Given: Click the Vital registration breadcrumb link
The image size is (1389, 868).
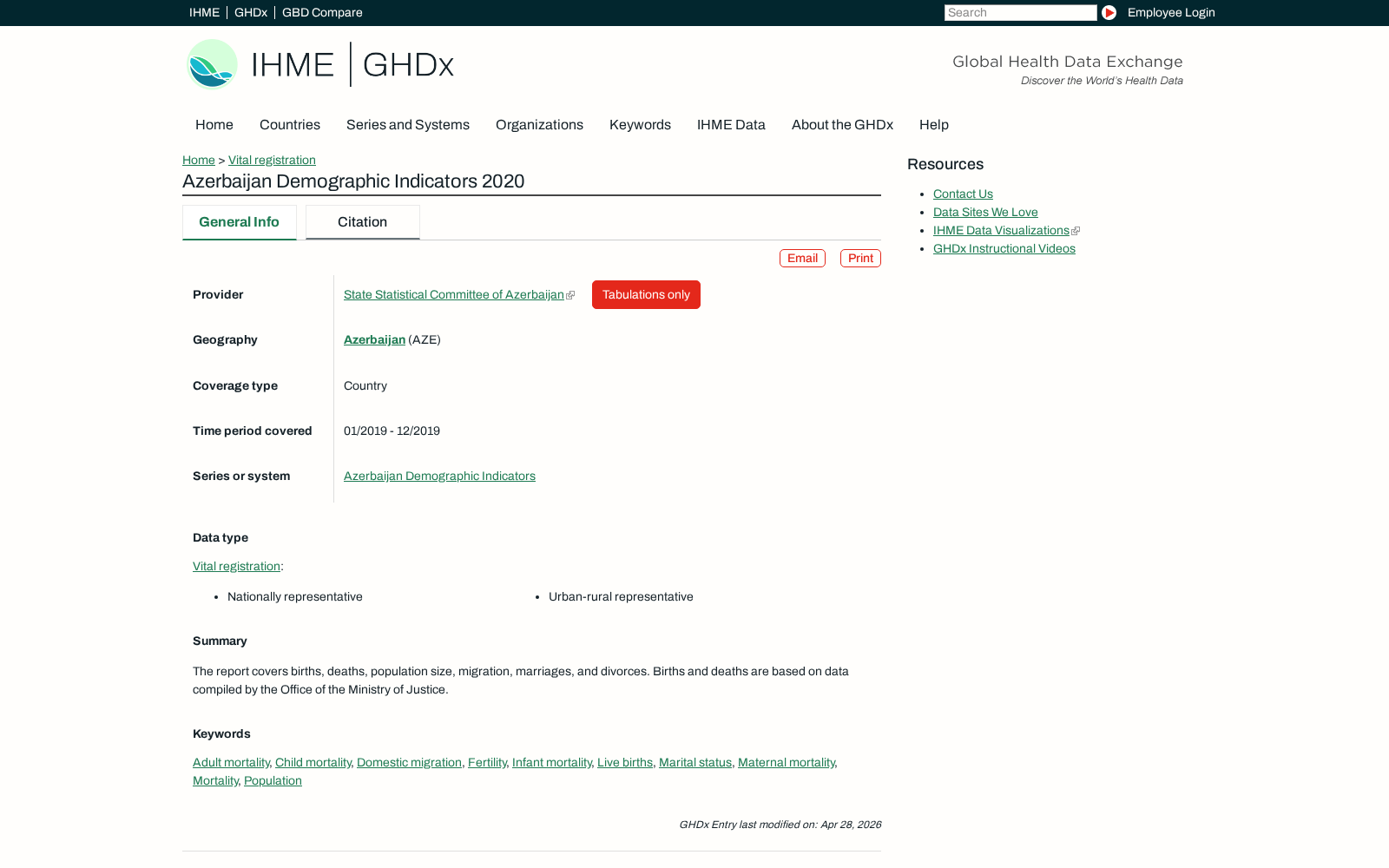Looking at the screenshot, I should click(x=272, y=160).
